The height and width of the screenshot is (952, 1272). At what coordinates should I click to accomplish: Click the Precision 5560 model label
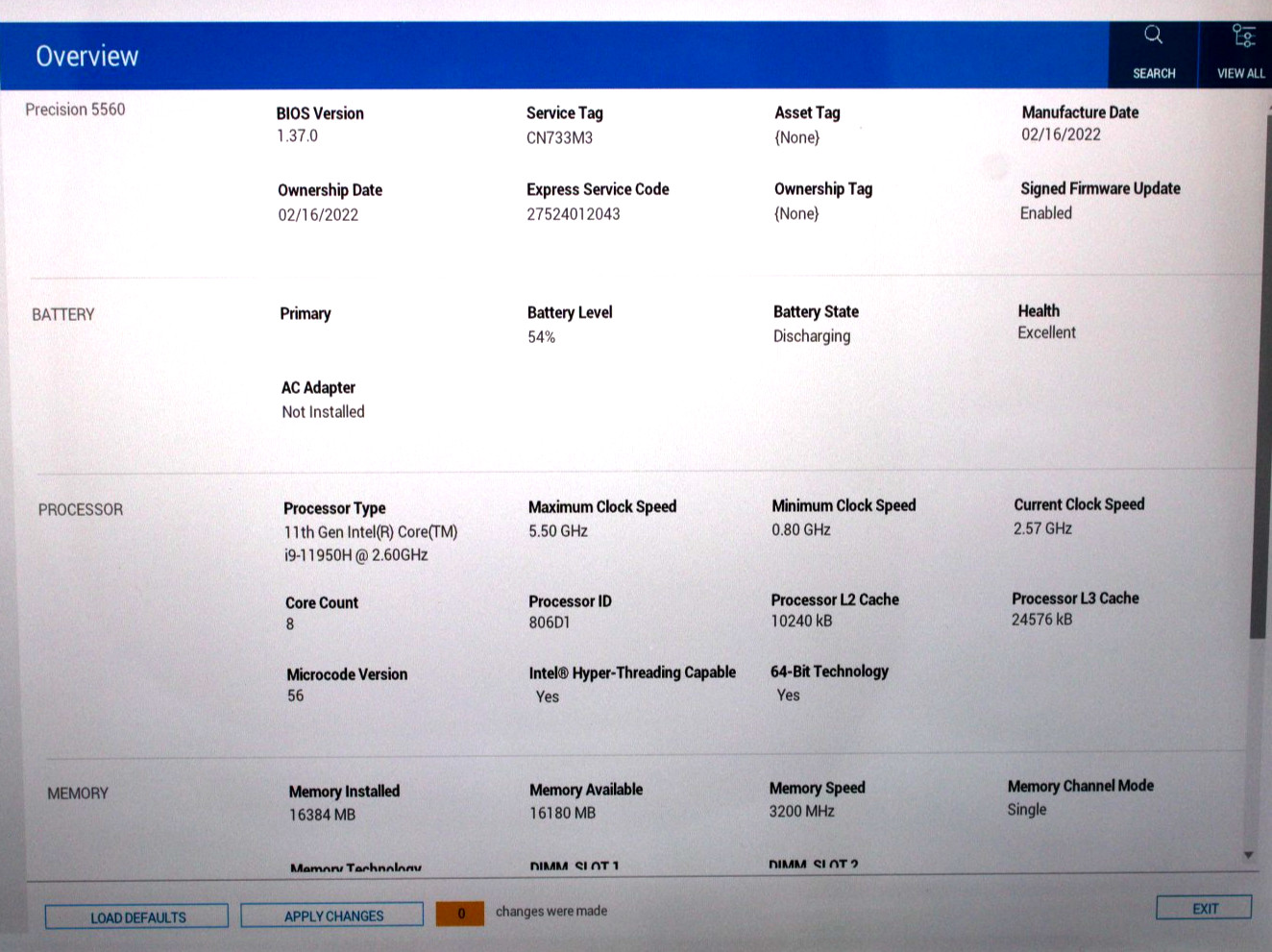click(75, 110)
